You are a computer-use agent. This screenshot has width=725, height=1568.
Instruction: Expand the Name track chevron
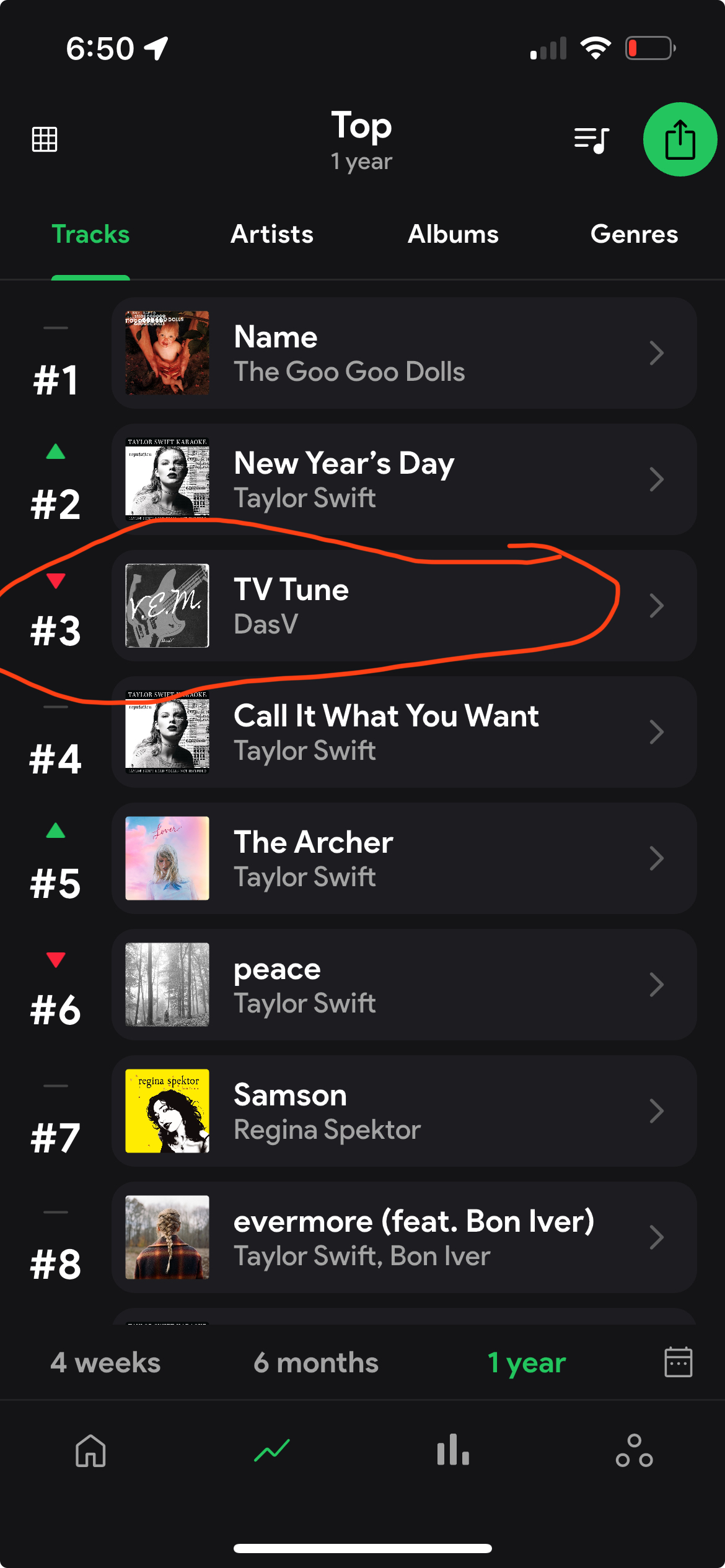click(x=656, y=353)
